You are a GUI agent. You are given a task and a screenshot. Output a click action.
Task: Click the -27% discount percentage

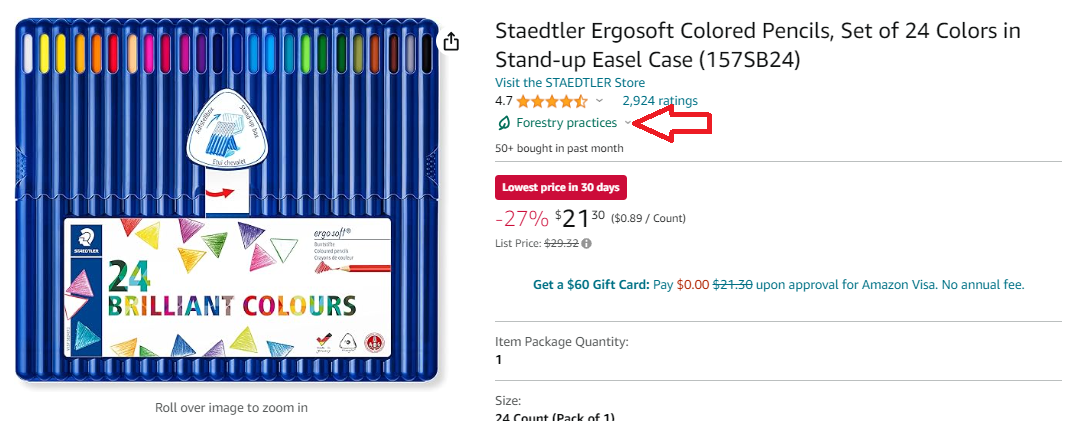(521, 218)
